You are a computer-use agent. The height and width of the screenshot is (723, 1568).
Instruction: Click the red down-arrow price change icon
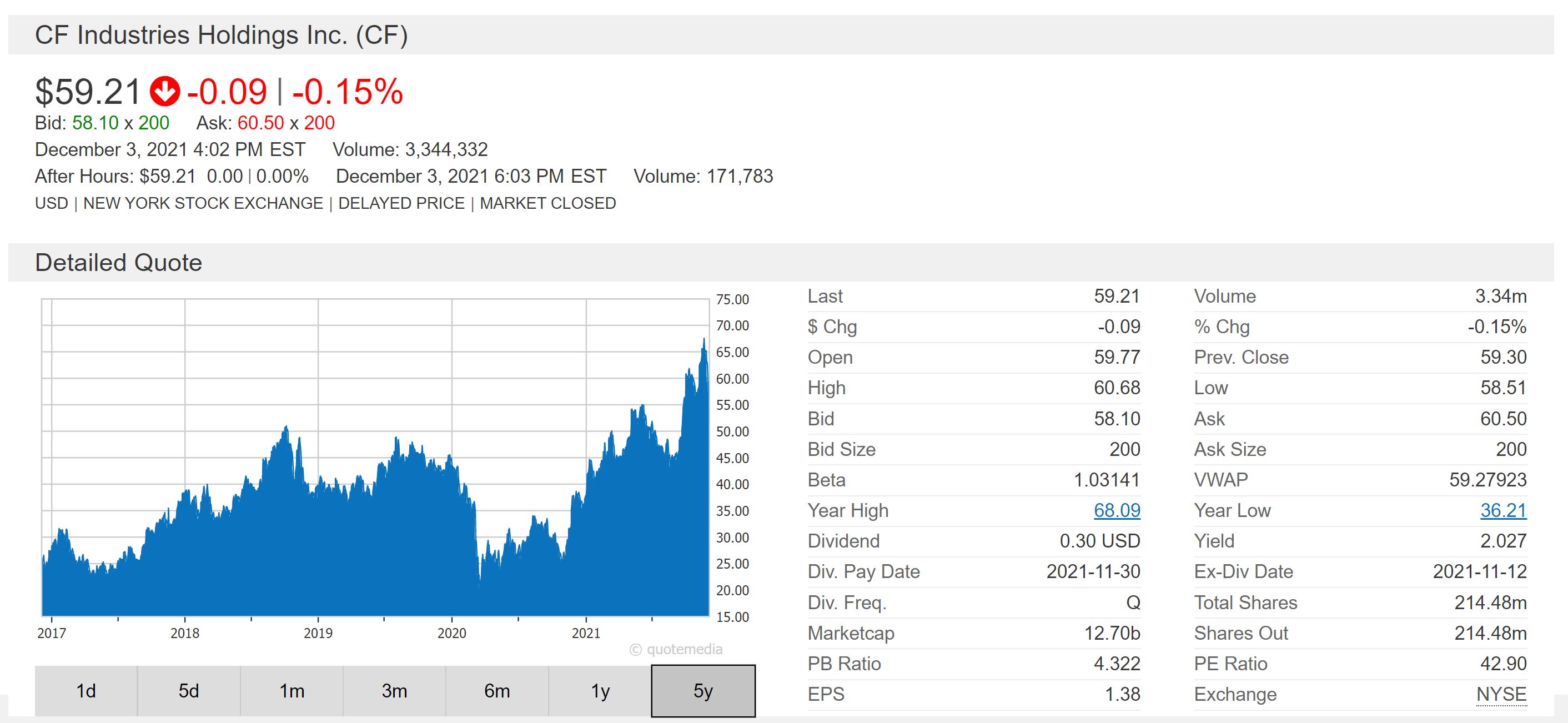(165, 92)
